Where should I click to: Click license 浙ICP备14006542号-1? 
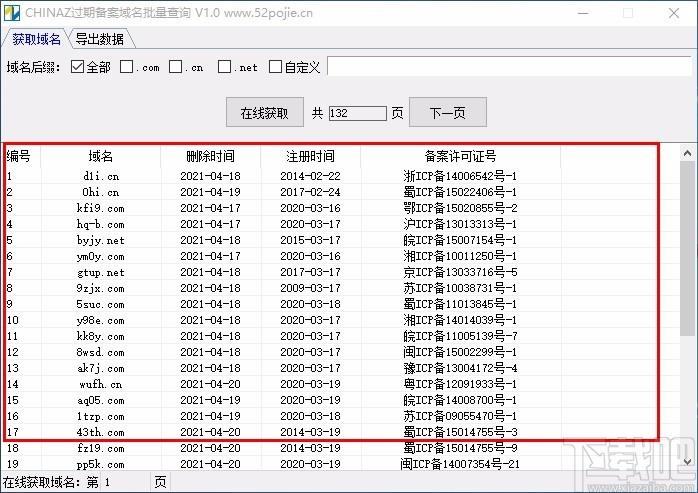coord(460,176)
